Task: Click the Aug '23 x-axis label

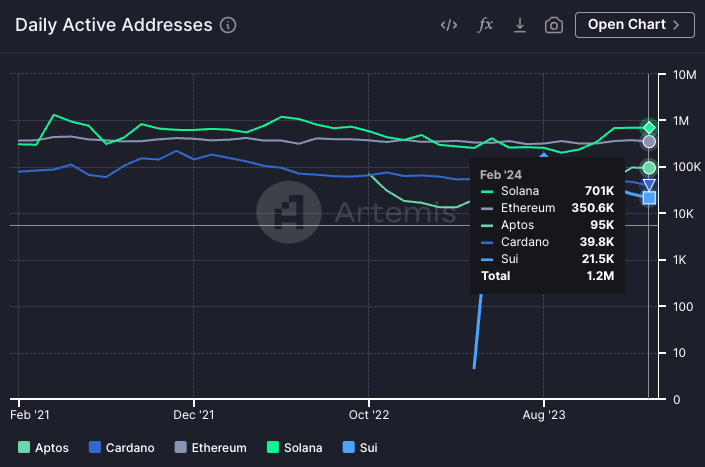Action: click(x=544, y=414)
